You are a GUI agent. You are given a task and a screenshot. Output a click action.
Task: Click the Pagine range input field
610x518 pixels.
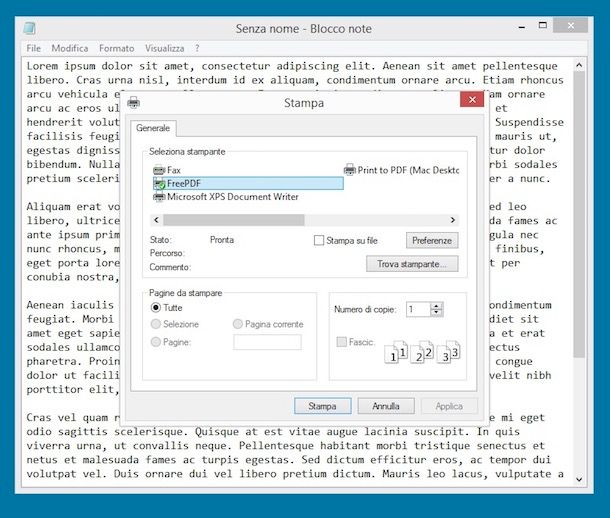pos(267,342)
